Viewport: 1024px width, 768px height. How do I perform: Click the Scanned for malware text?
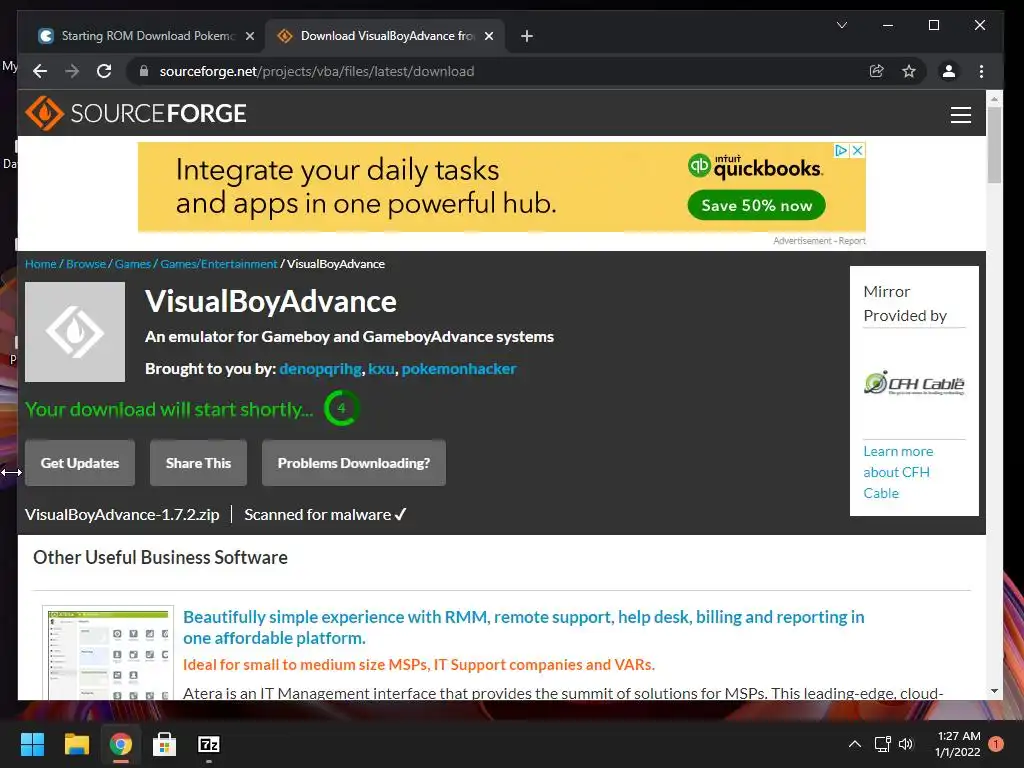coord(325,515)
